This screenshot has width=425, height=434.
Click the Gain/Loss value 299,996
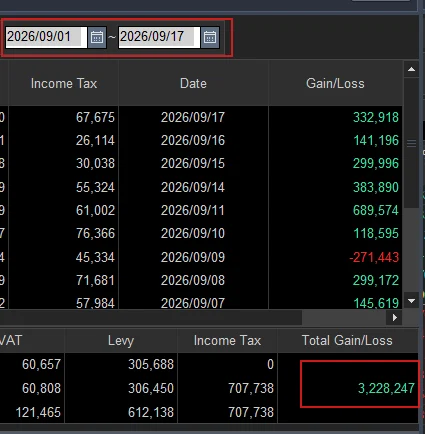pyautogui.click(x=376, y=163)
